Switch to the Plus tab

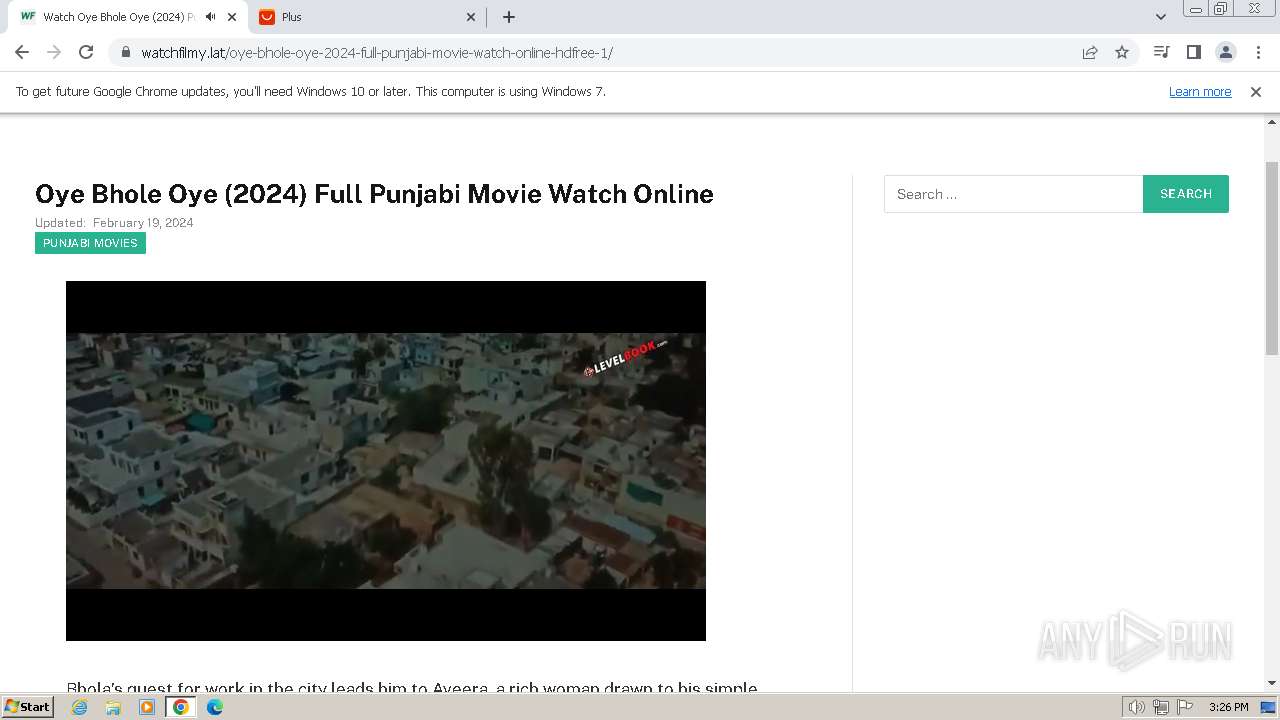coord(368,17)
